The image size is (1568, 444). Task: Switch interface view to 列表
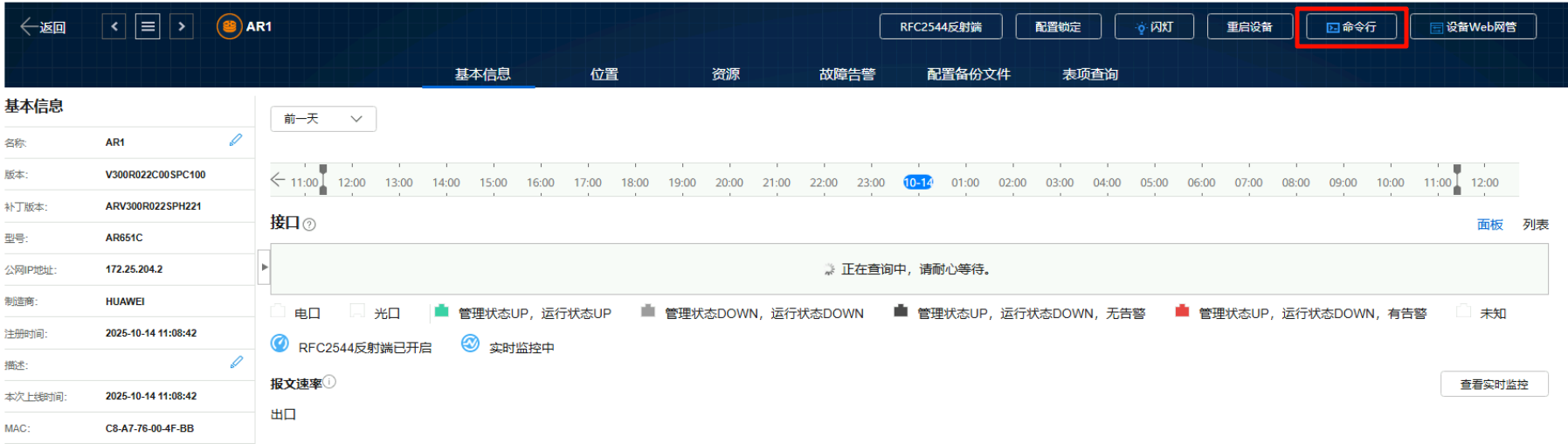click(x=1535, y=225)
